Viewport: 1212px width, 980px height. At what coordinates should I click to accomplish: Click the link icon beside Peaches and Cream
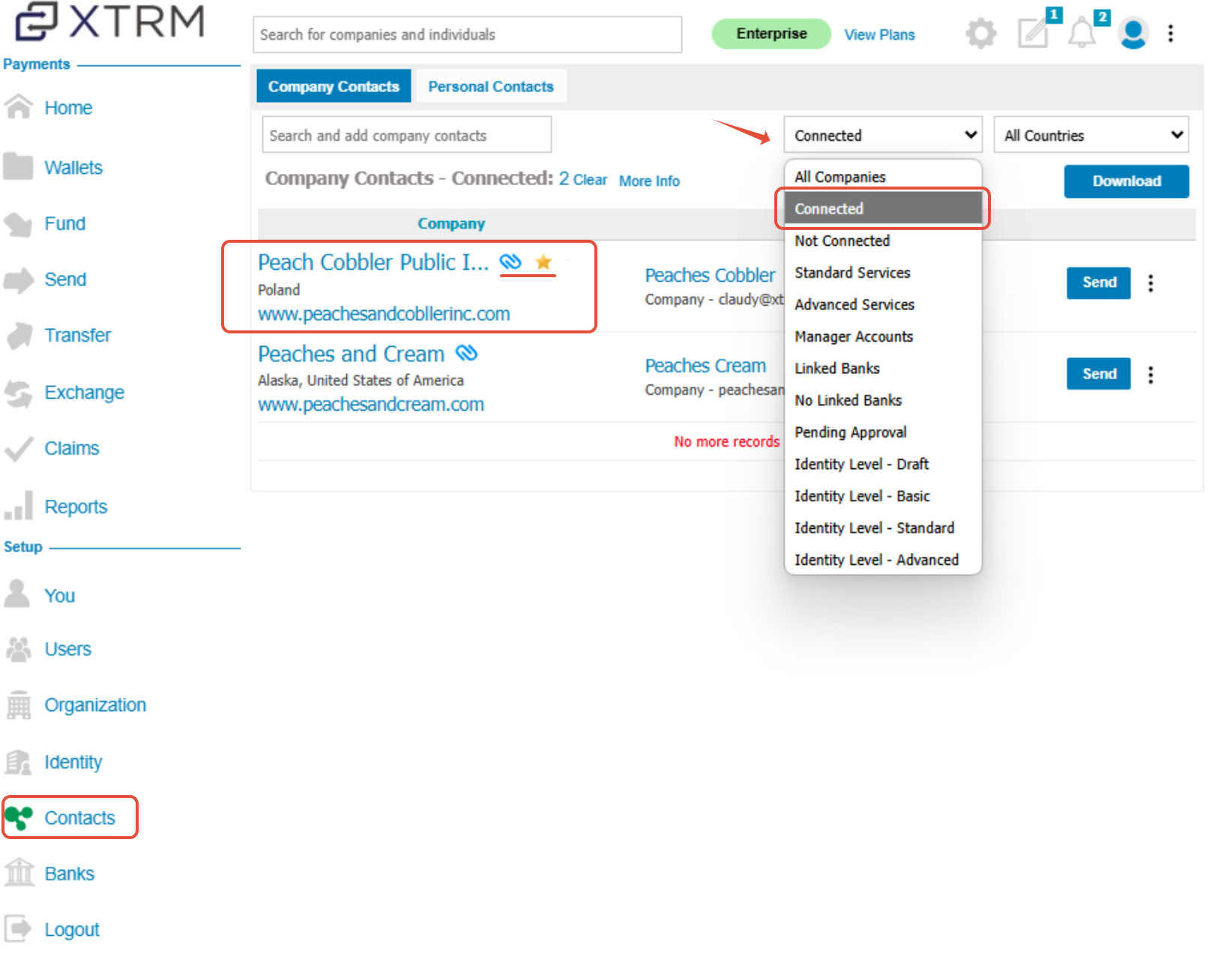[467, 353]
